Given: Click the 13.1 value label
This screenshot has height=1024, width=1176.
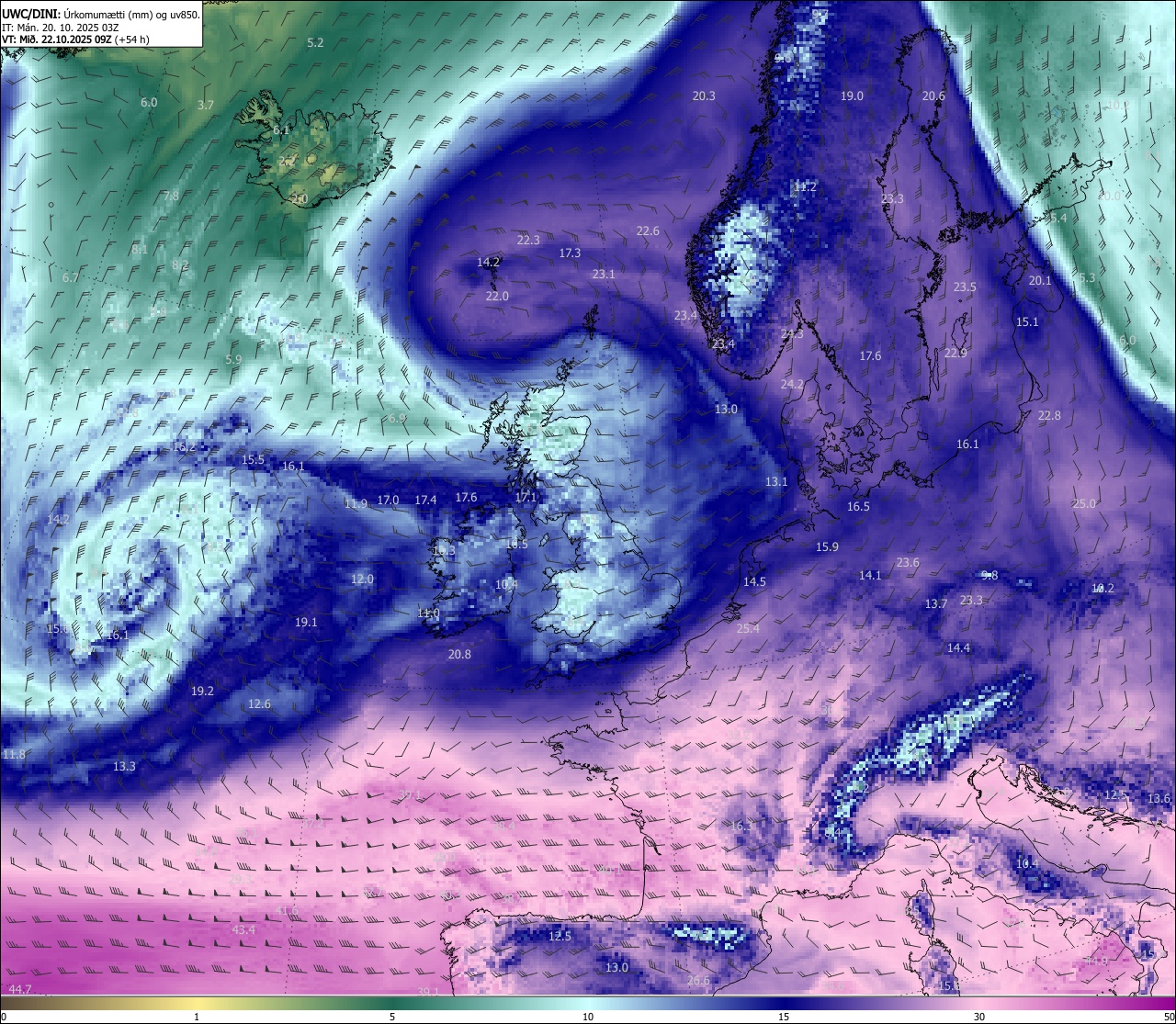Looking at the screenshot, I should [776, 482].
